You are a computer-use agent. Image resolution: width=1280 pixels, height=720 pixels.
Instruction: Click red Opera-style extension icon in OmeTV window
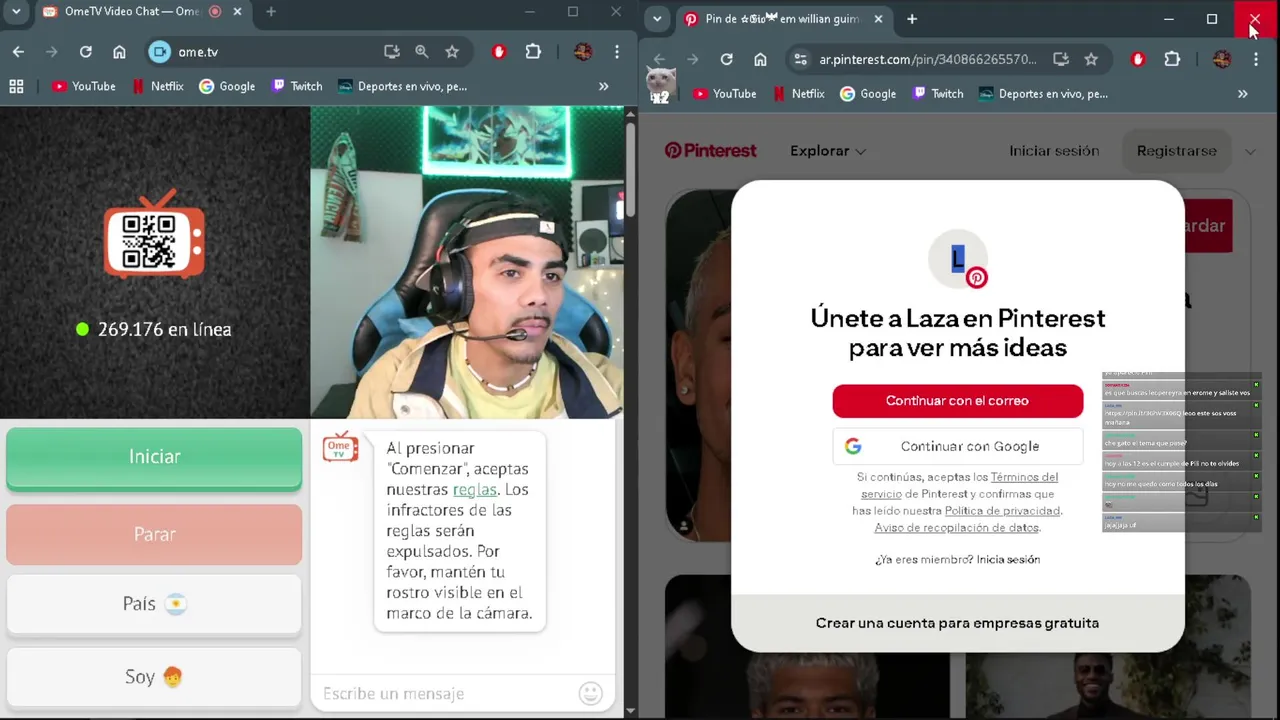(x=499, y=52)
